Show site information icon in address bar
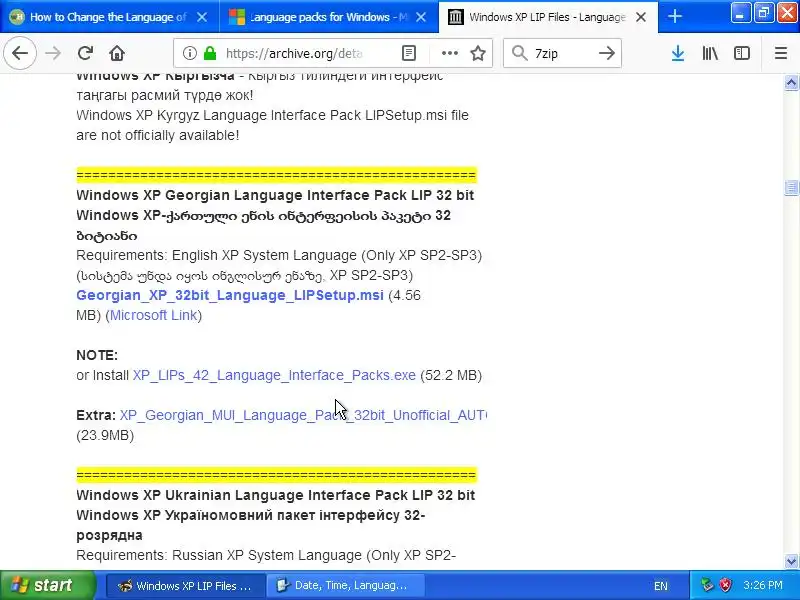 click(x=190, y=53)
